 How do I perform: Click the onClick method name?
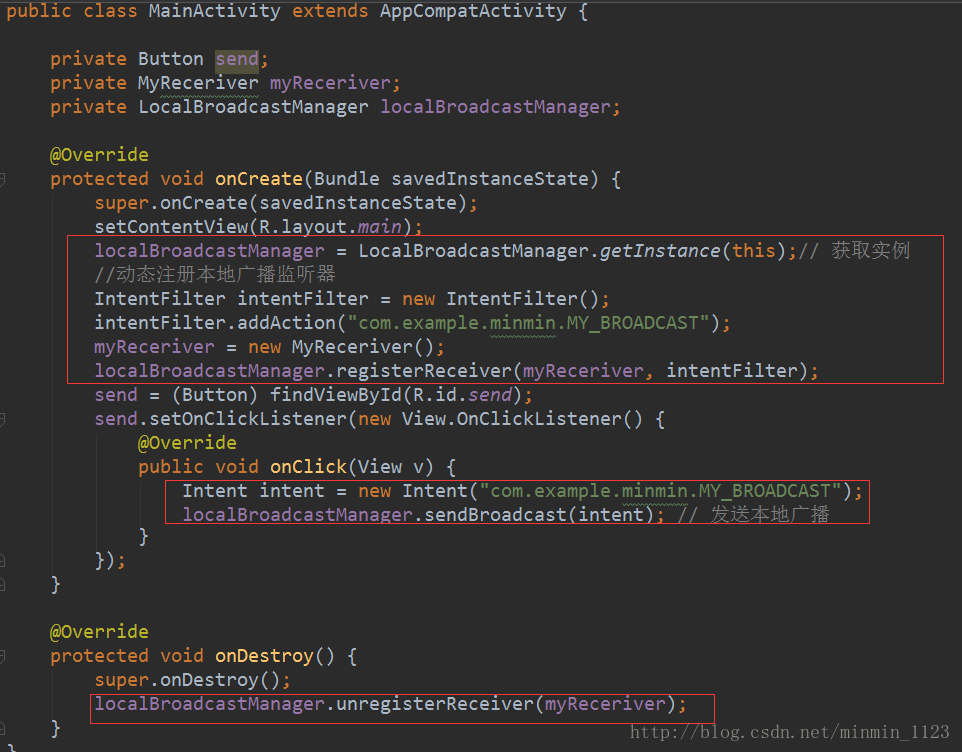[x=308, y=467]
